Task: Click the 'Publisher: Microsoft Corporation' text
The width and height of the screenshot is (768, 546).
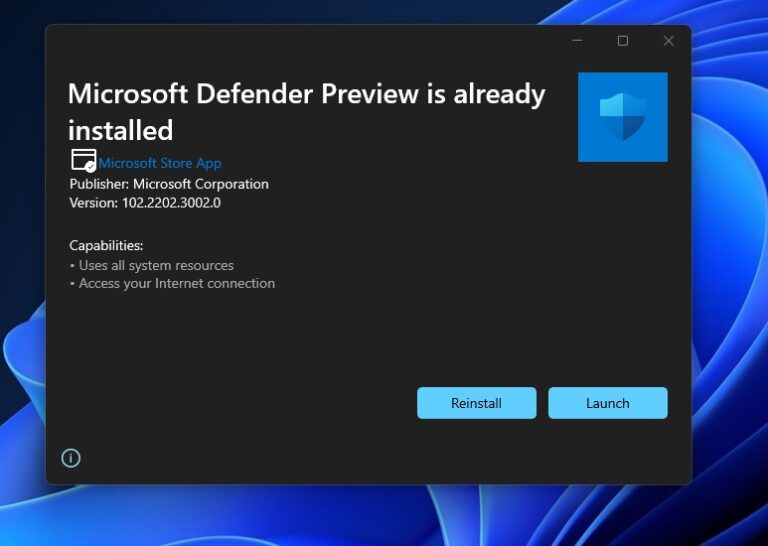Action: (x=169, y=184)
